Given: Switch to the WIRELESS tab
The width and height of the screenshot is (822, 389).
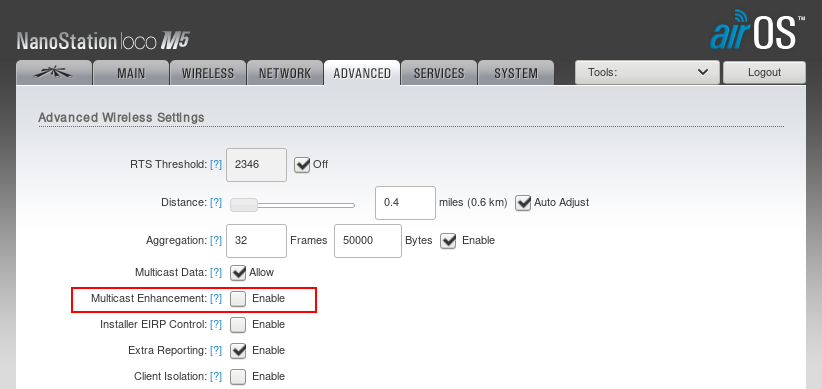Looking at the screenshot, I should coord(208,73).
